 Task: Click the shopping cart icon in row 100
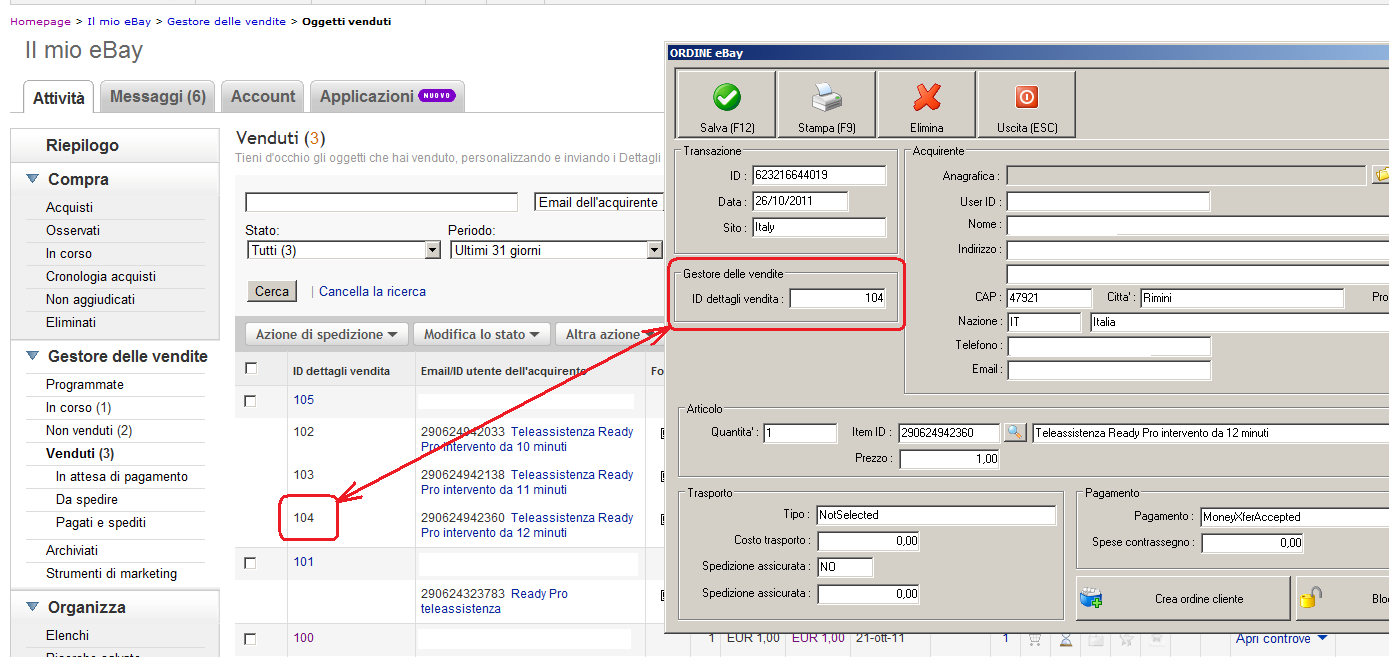[1035, 639]
